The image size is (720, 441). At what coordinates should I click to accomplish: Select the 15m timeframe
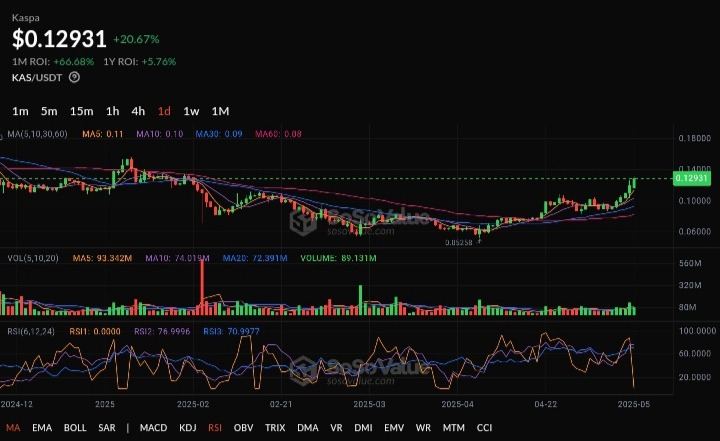click(x=82, y=111)
